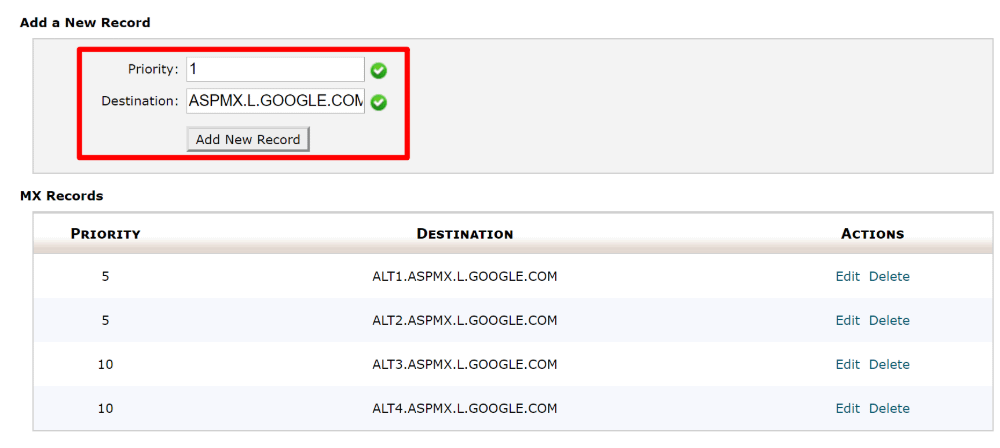Delete the ALT2.ASPMX.L.GOOGLE.COM record
1000x448 pixels.
click(889, 320)
